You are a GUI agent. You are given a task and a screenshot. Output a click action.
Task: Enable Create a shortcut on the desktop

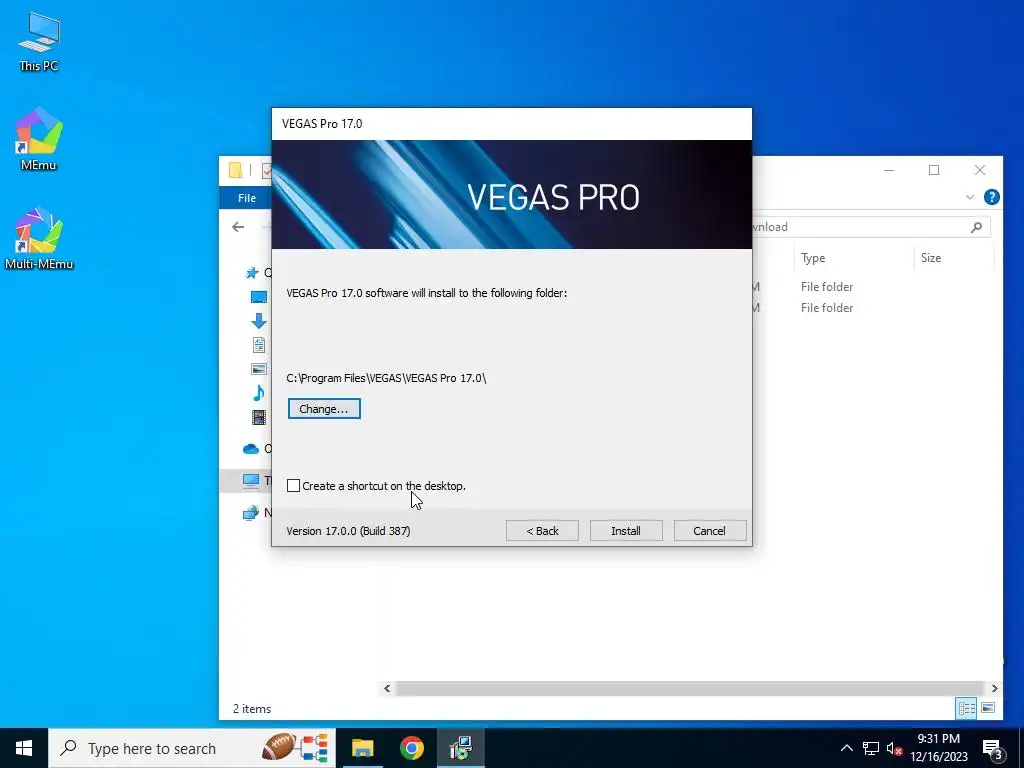click(293, 486)
